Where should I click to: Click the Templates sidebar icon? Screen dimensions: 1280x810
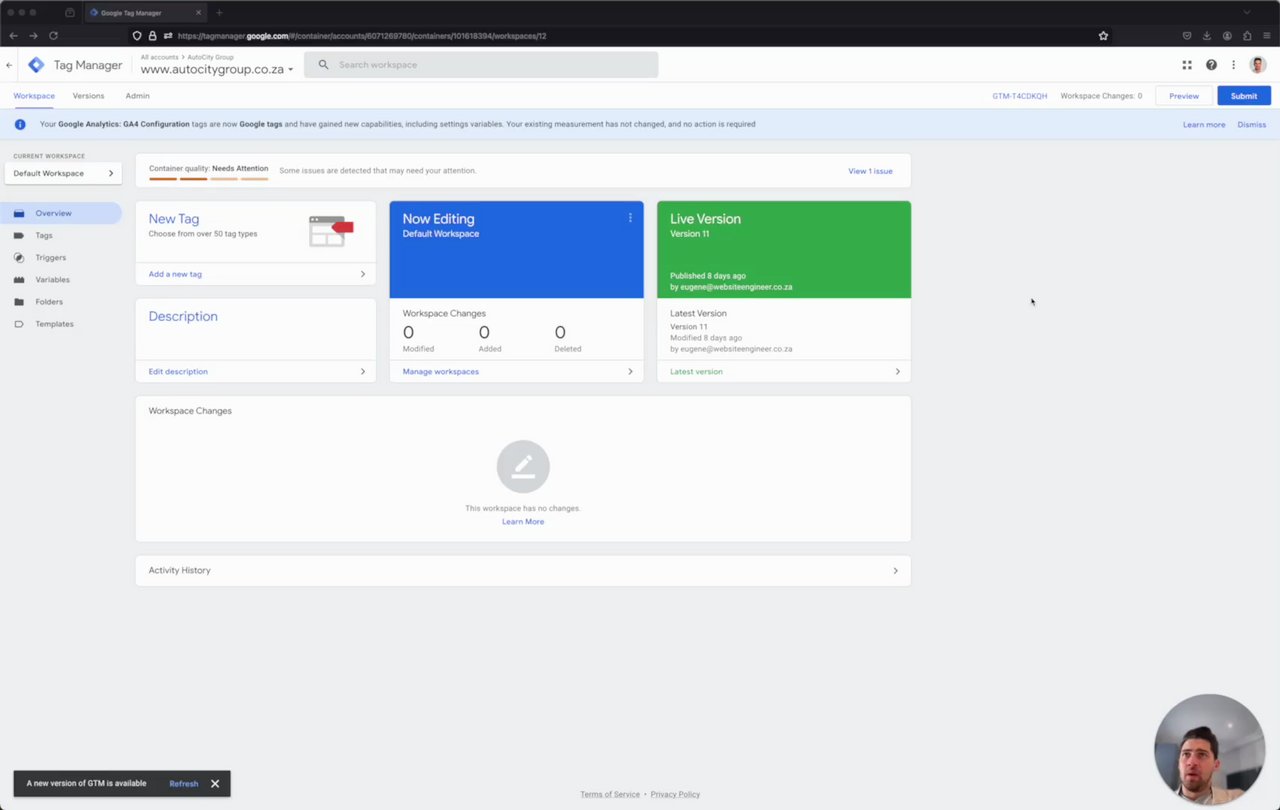[19, 324]
